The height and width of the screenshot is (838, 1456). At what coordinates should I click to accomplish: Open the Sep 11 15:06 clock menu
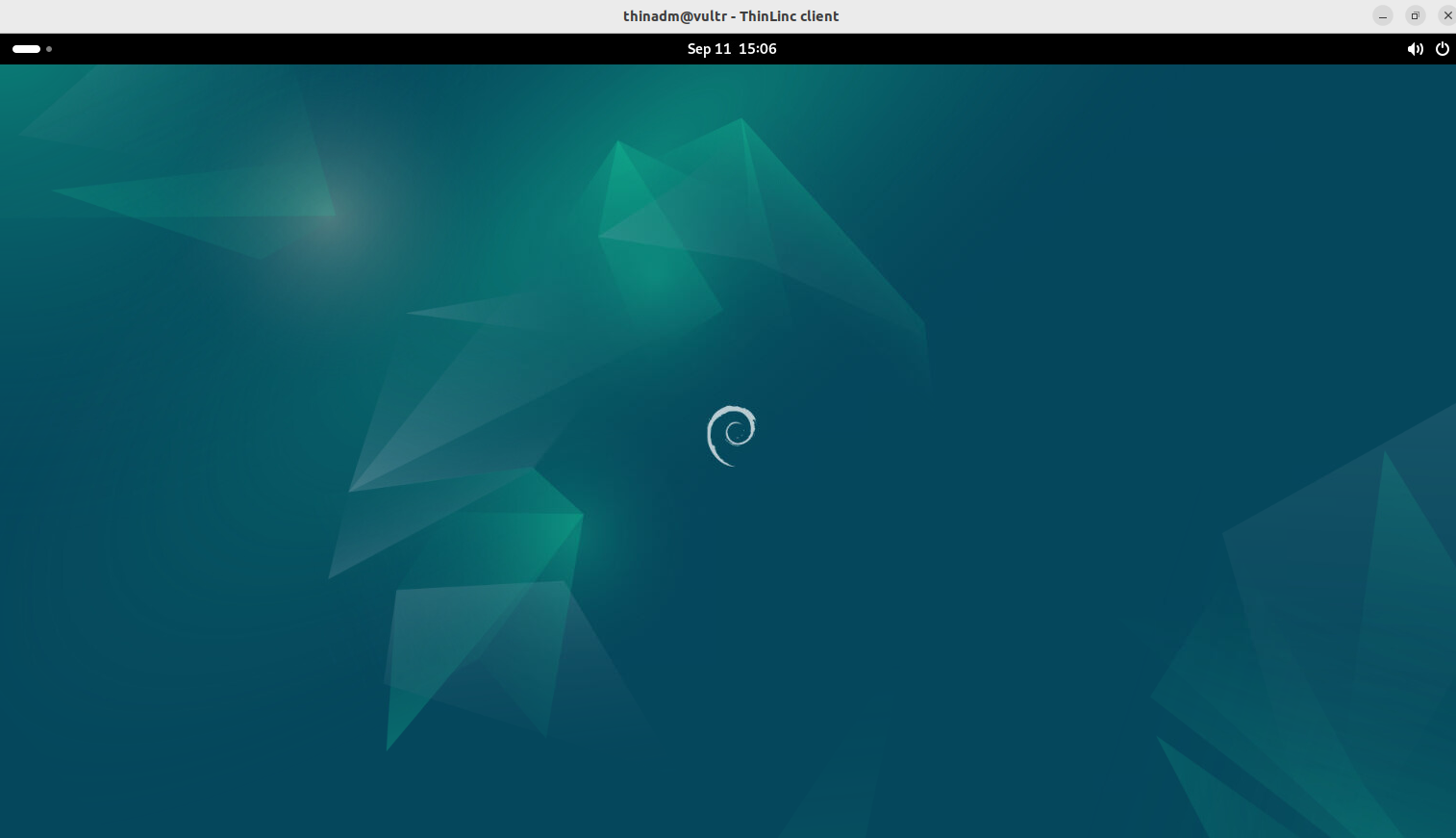click(x=732, y=49)
